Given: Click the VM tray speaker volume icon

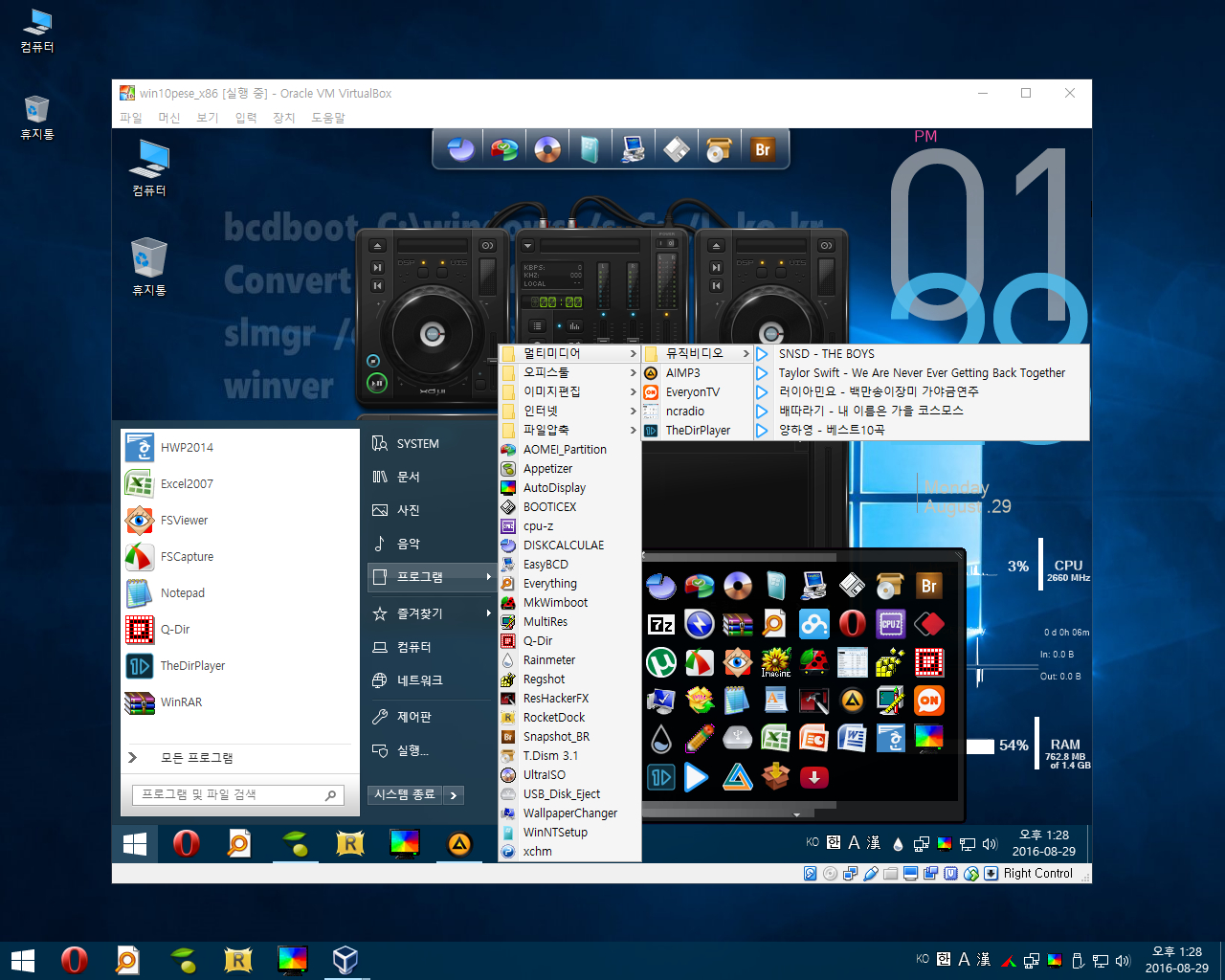Looking at the screenshot, I should point(990,843).
